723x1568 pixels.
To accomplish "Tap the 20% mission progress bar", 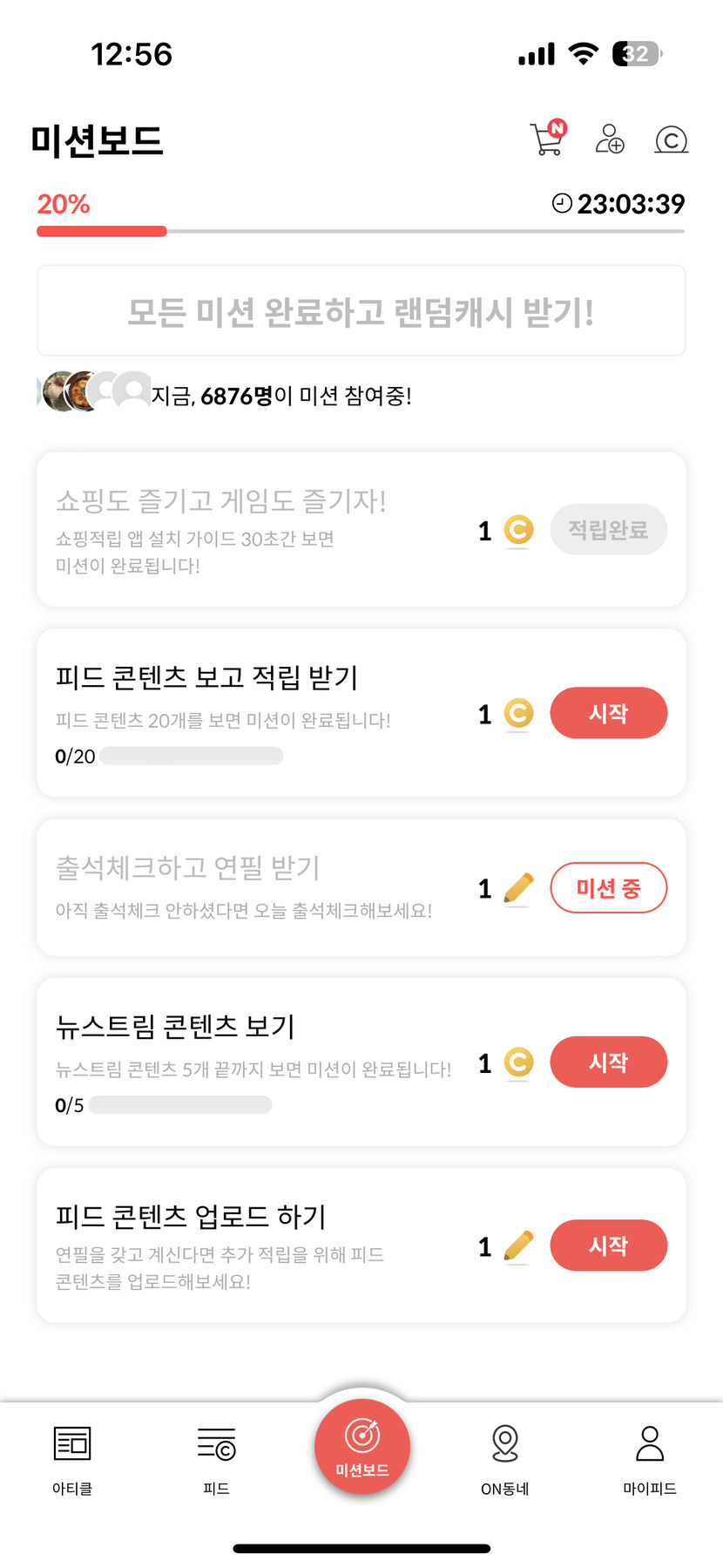I will [x=361, y=231].
